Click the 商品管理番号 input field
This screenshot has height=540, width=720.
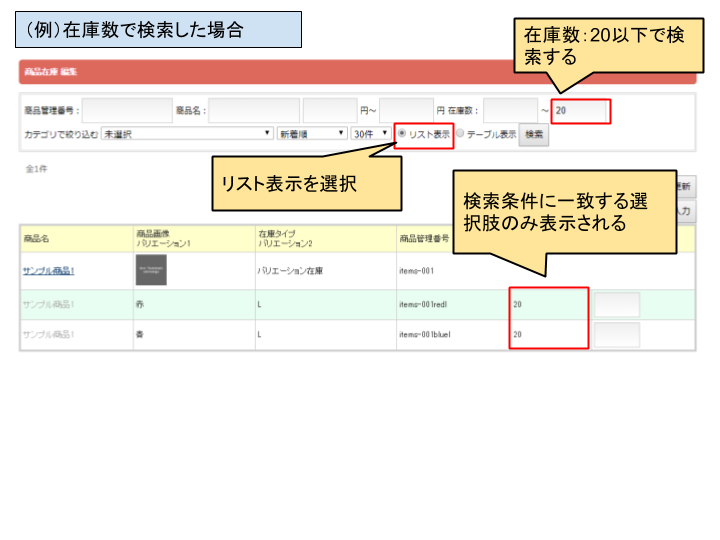point(127,110)
